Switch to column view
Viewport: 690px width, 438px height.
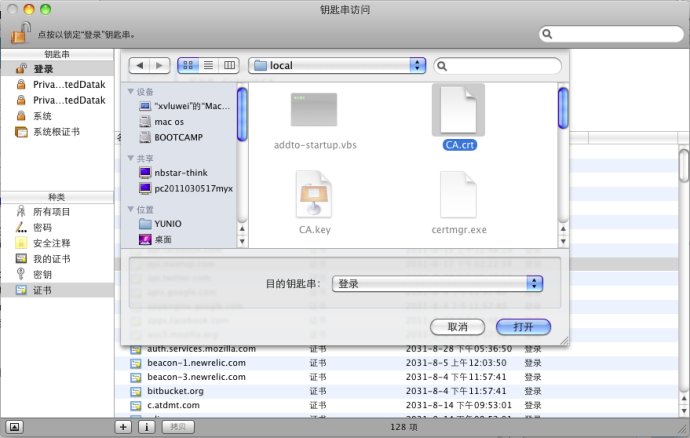pos(229,66)
